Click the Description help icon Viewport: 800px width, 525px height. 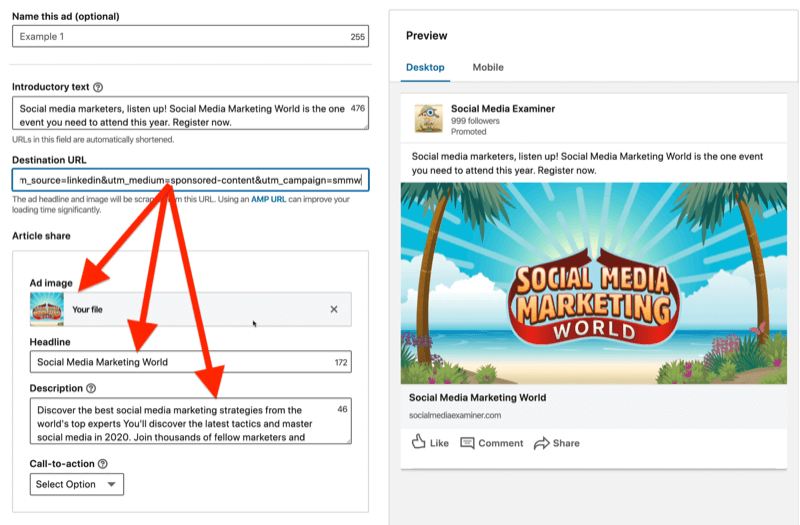[x=91, y=388]
